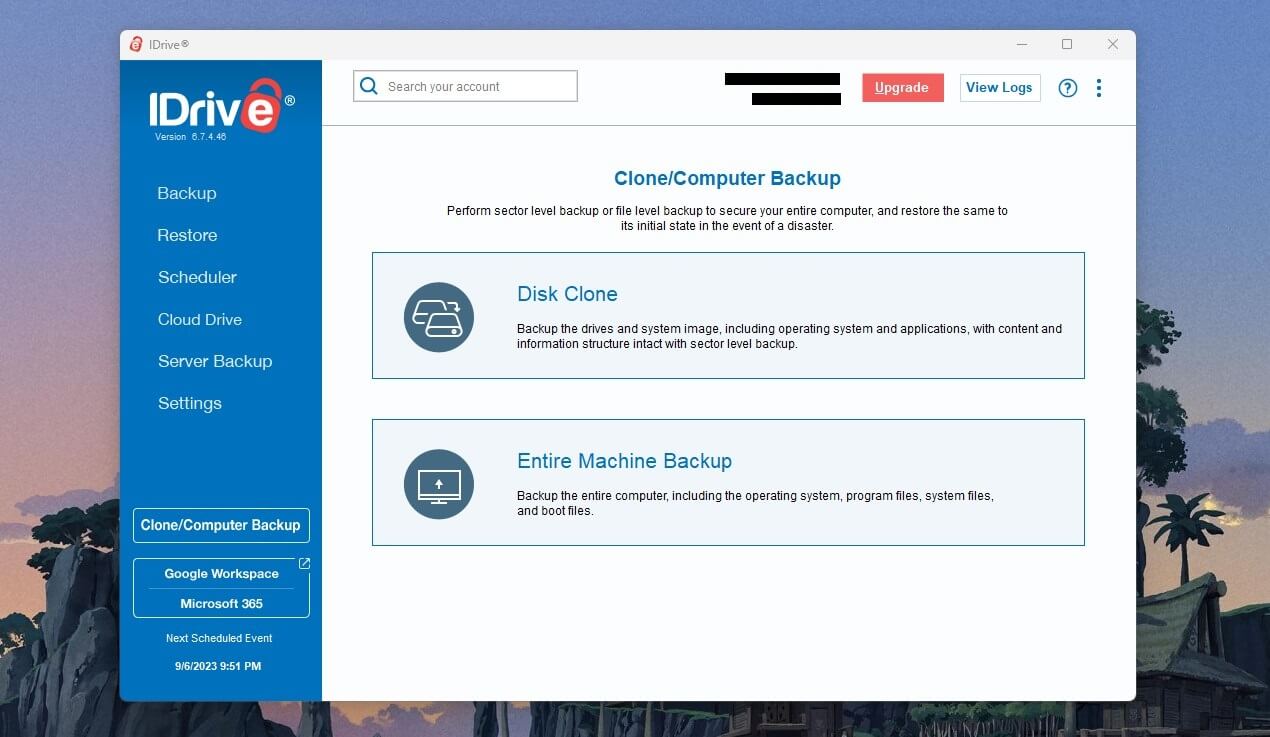
Task: Click the help question mark icon
Action: pyautogui.click(x=1068, y=88)
